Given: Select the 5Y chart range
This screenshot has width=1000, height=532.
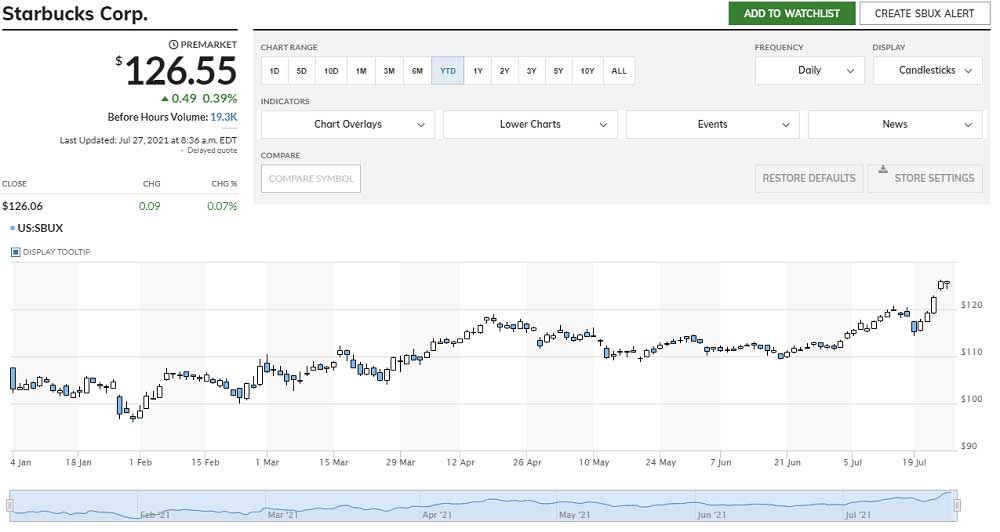Looking at the screenshot, I should 558,71.
